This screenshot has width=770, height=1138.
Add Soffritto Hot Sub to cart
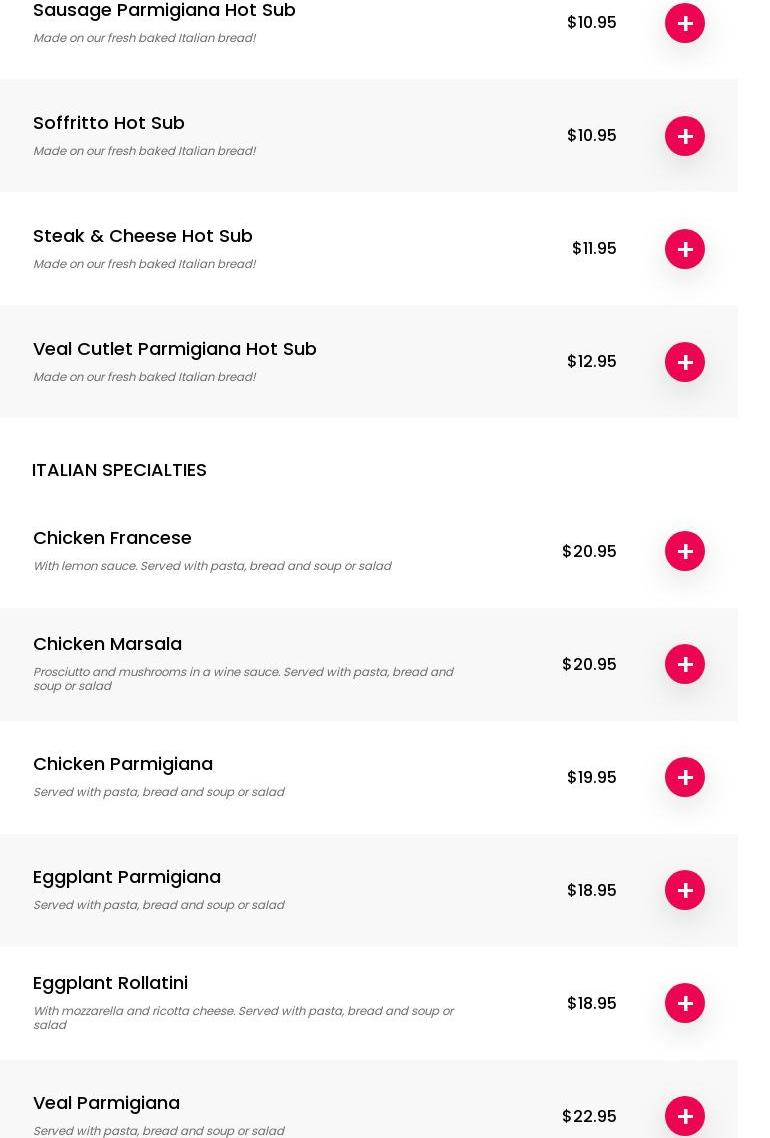click(x=685, y=136)
